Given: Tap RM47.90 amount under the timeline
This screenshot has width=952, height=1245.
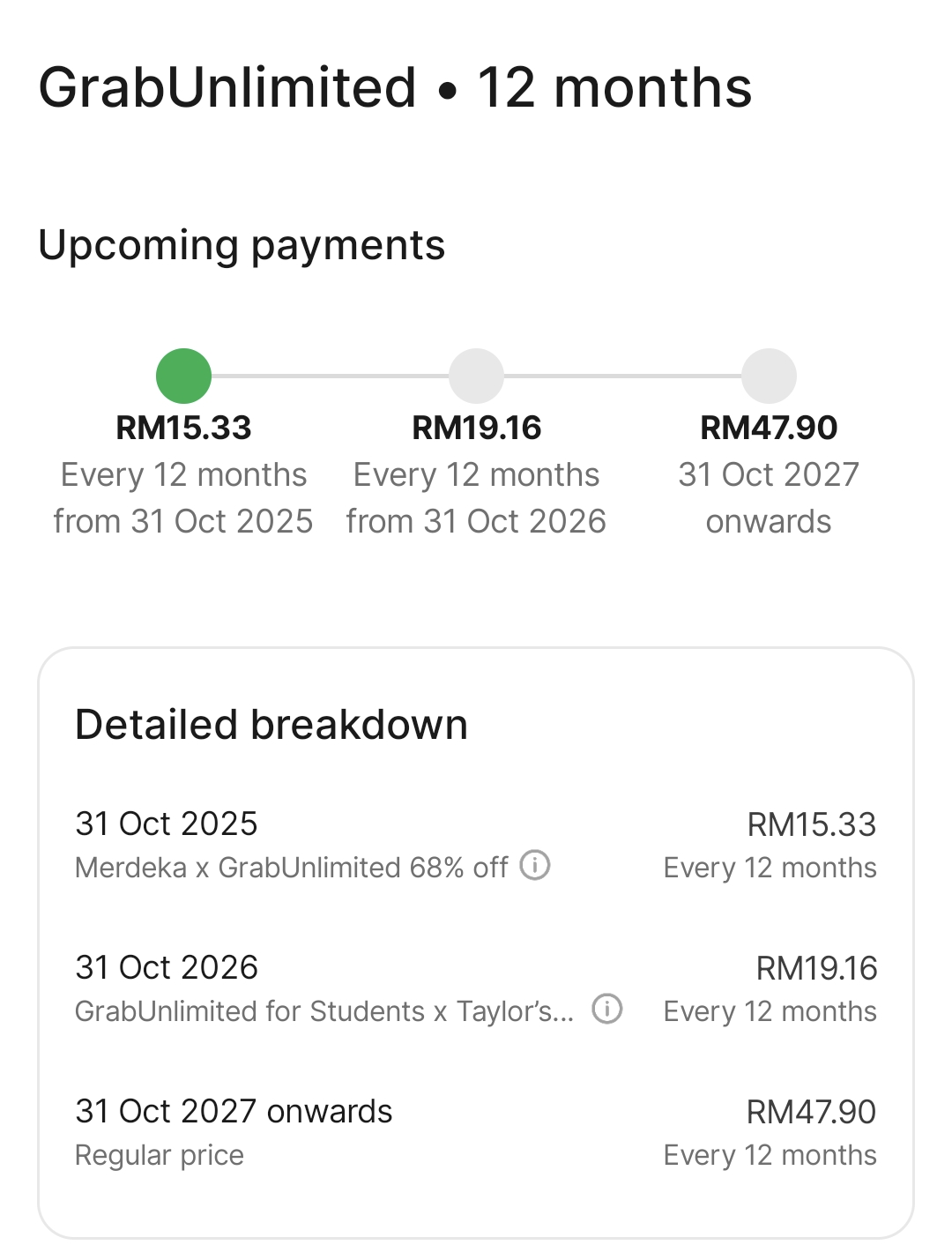Looking at the screenshot, I should [769, 428].
